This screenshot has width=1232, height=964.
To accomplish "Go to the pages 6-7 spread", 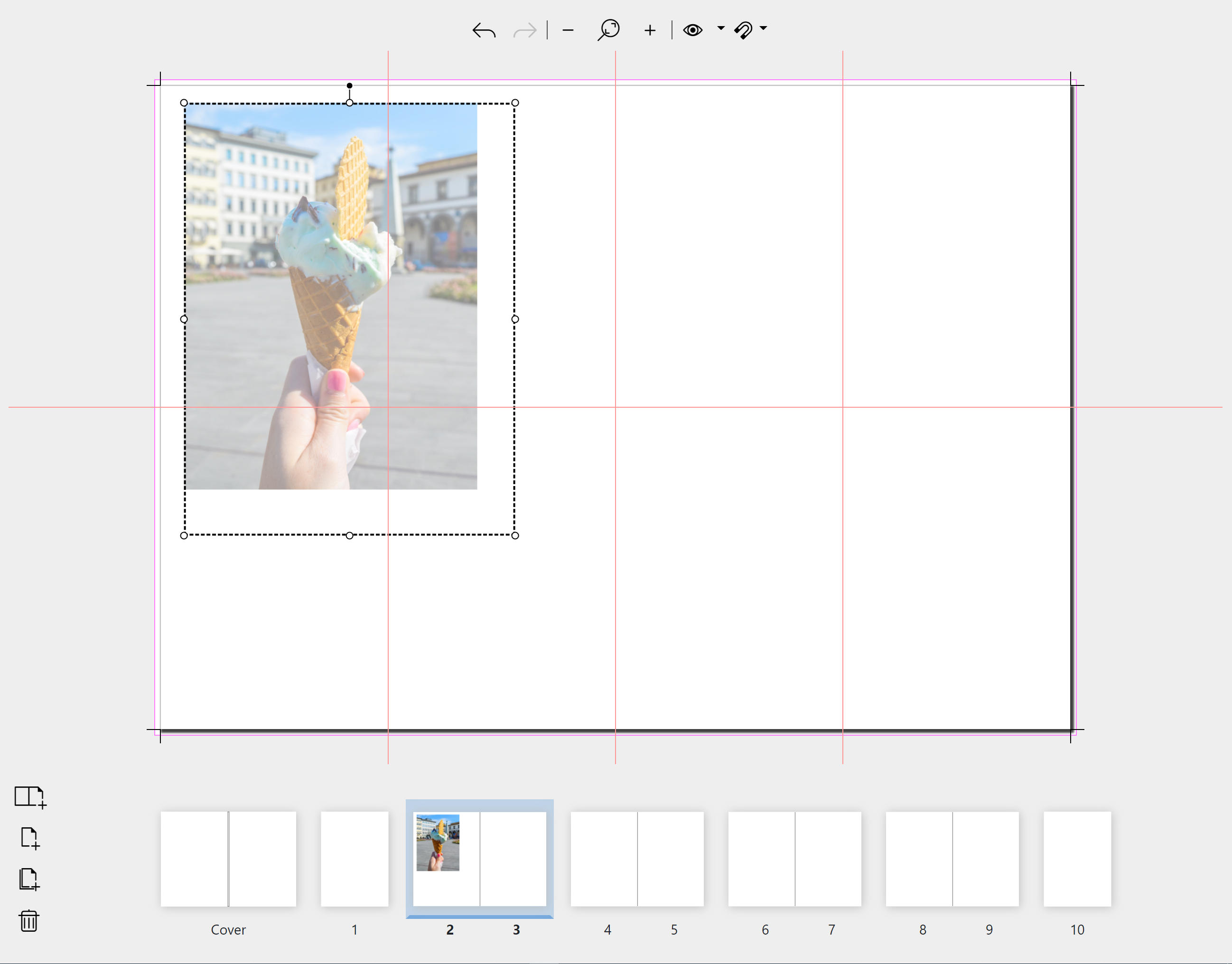I will click(x=794, y=859).
